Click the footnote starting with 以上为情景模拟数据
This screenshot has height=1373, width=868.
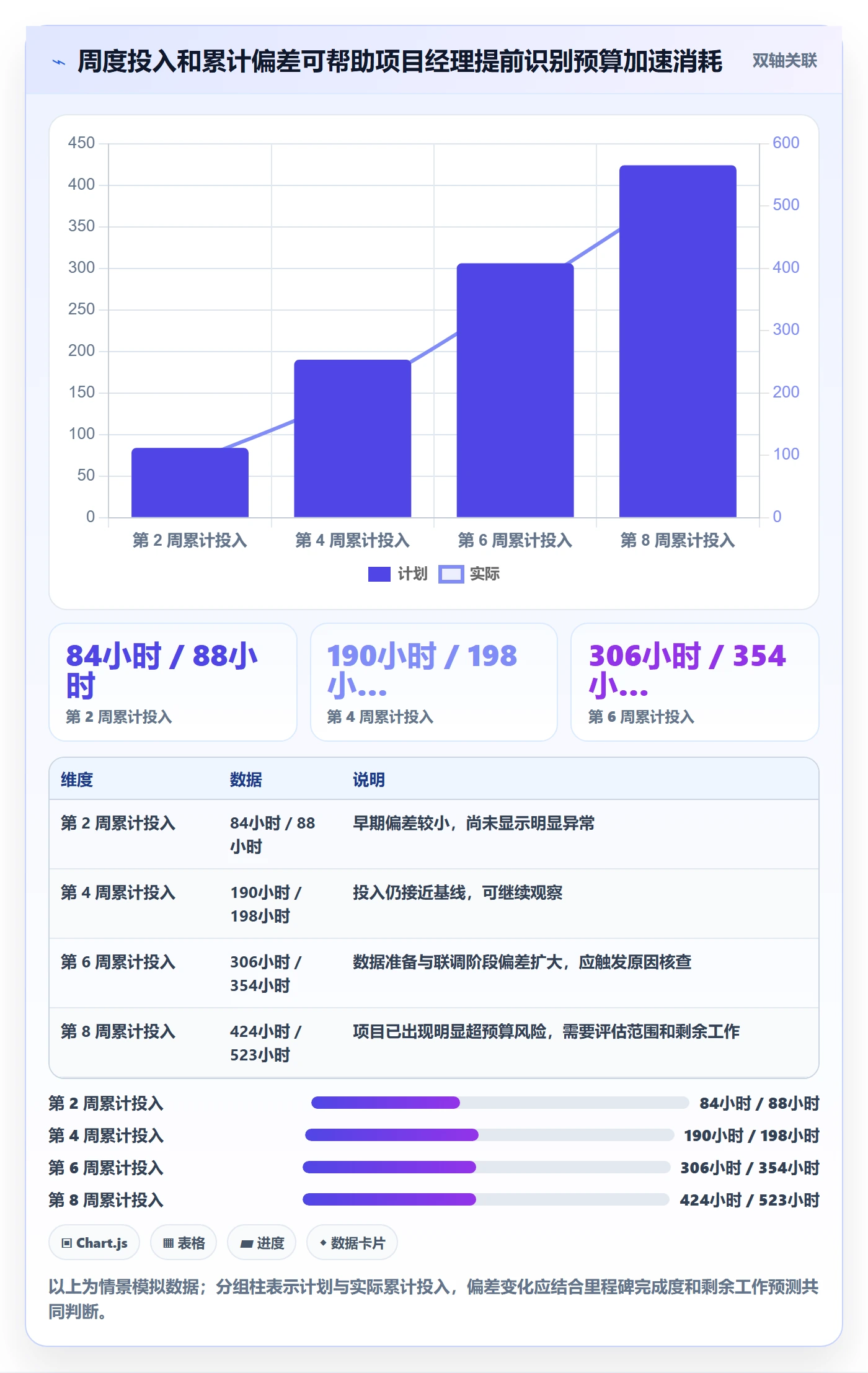433,1299
